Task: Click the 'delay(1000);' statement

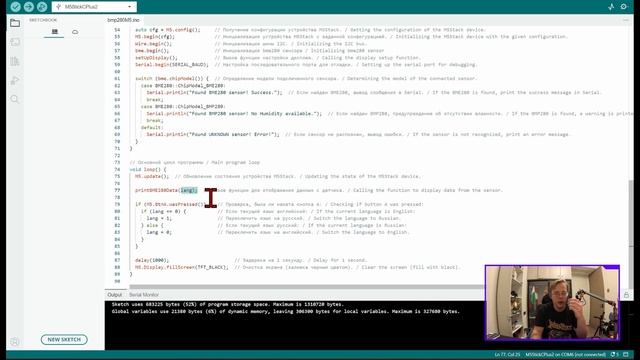Action: coord(152,260)
